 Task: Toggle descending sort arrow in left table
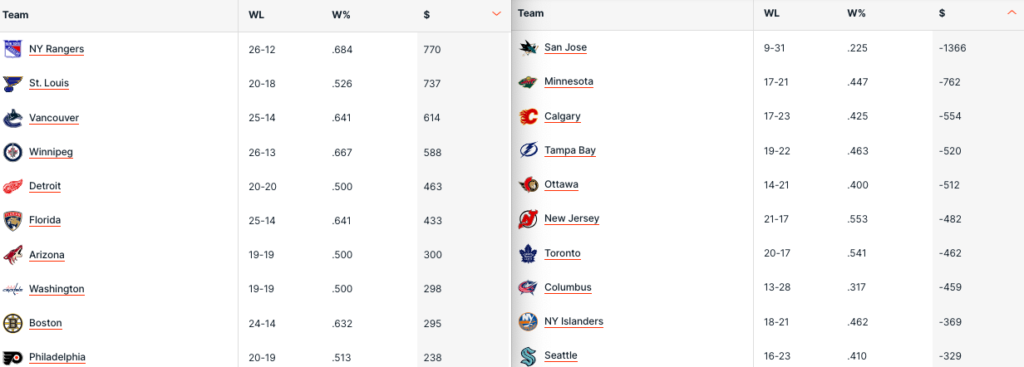click(x=496, y=14)
